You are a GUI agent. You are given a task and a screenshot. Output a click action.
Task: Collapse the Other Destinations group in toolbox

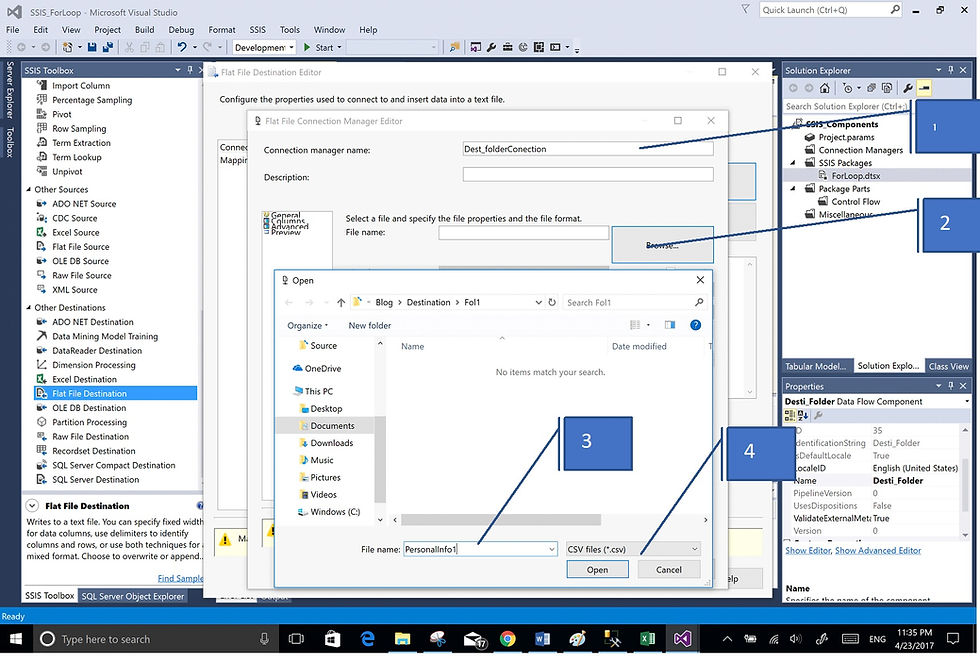[28, 307]
